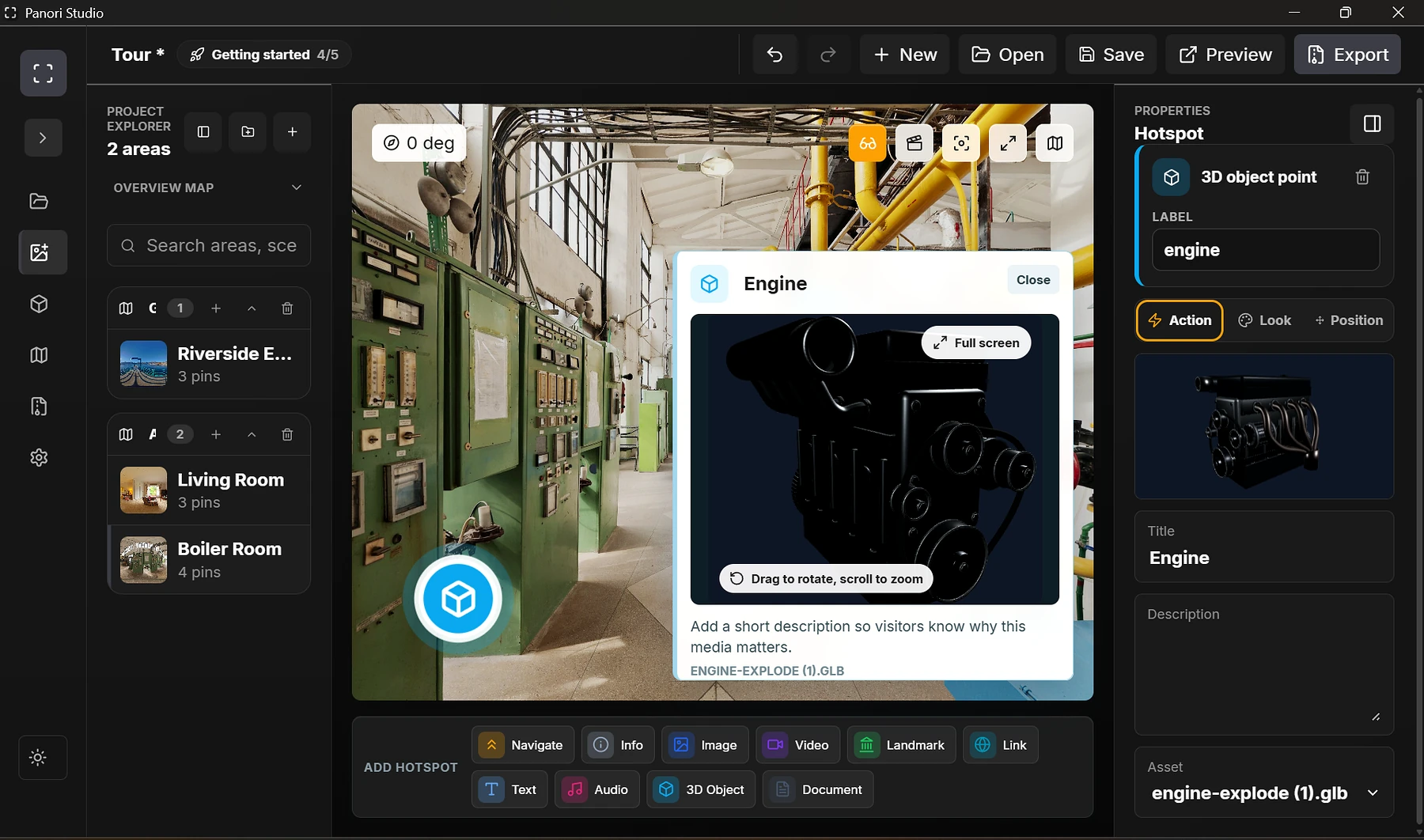Click the Search areas input field
The width and height of the screenshot is (1424, 840).
(x=209, y=246)
